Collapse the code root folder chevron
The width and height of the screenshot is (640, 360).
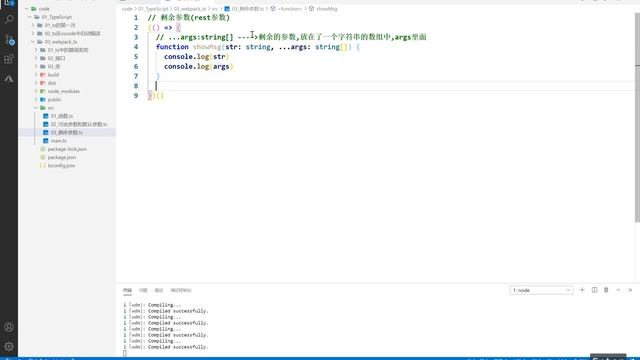(27, 9)
